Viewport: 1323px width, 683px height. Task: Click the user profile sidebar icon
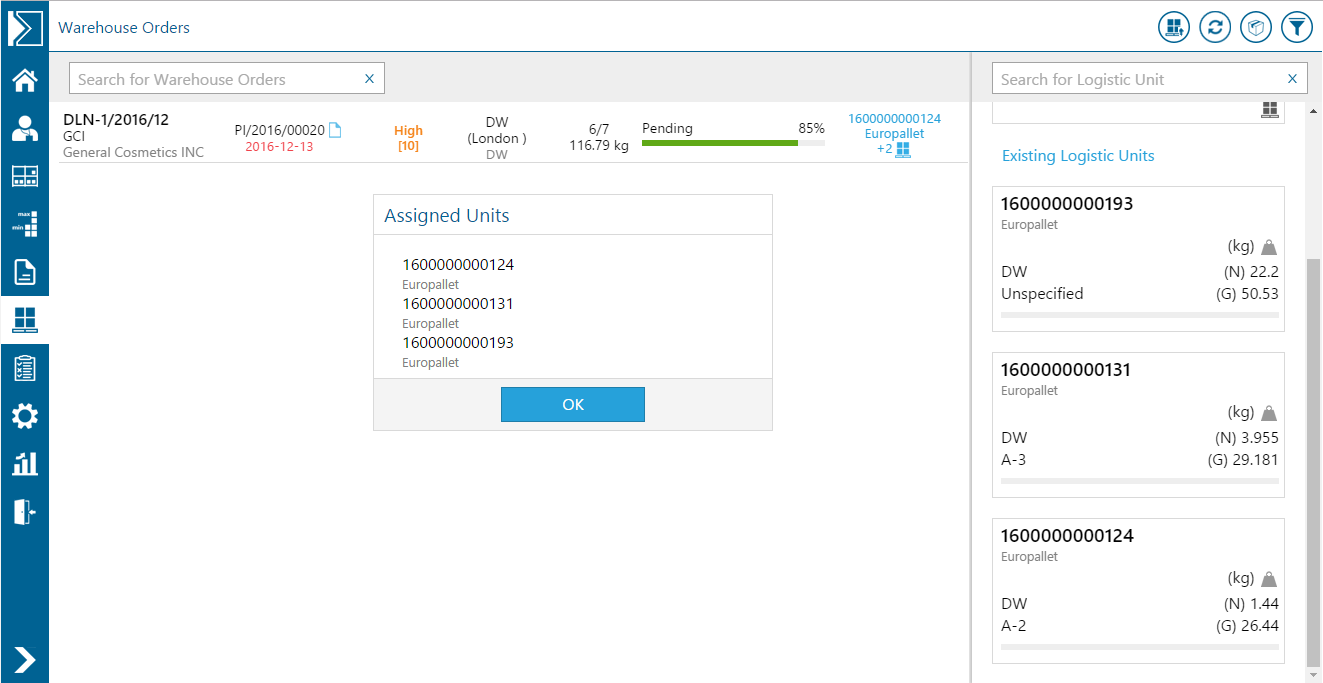click(x=24, y=129)
